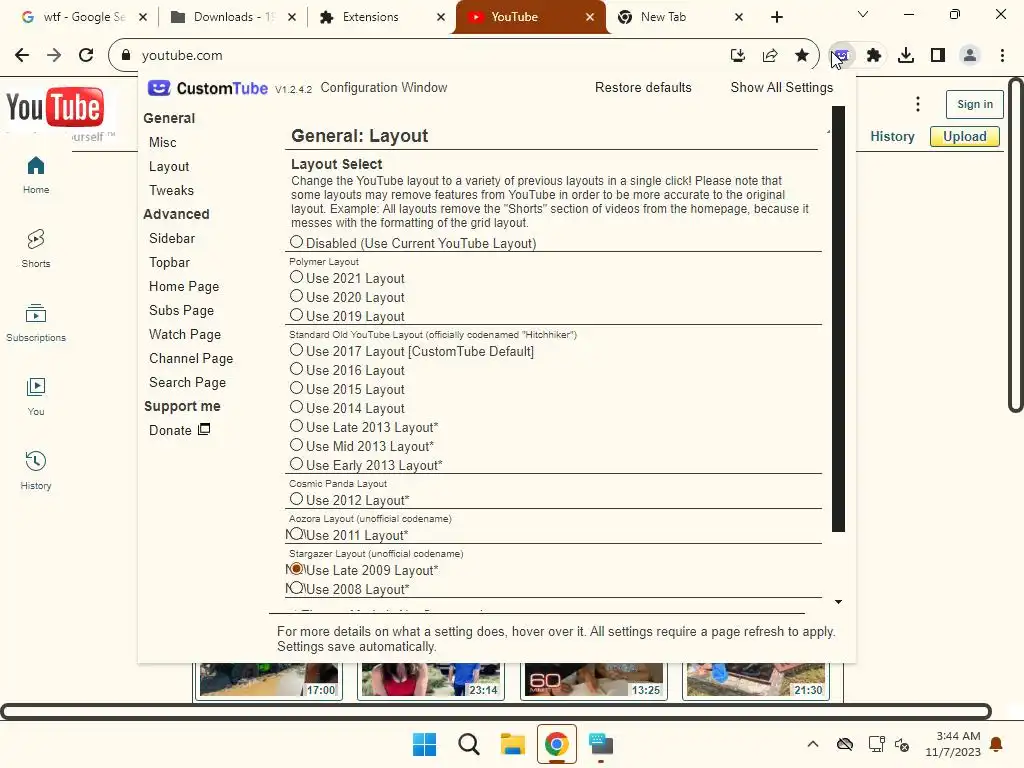Open the Chrome profile avatar
Image resolution: width=1024 pixels, height=768 pixels.
[x=970, y=56]
